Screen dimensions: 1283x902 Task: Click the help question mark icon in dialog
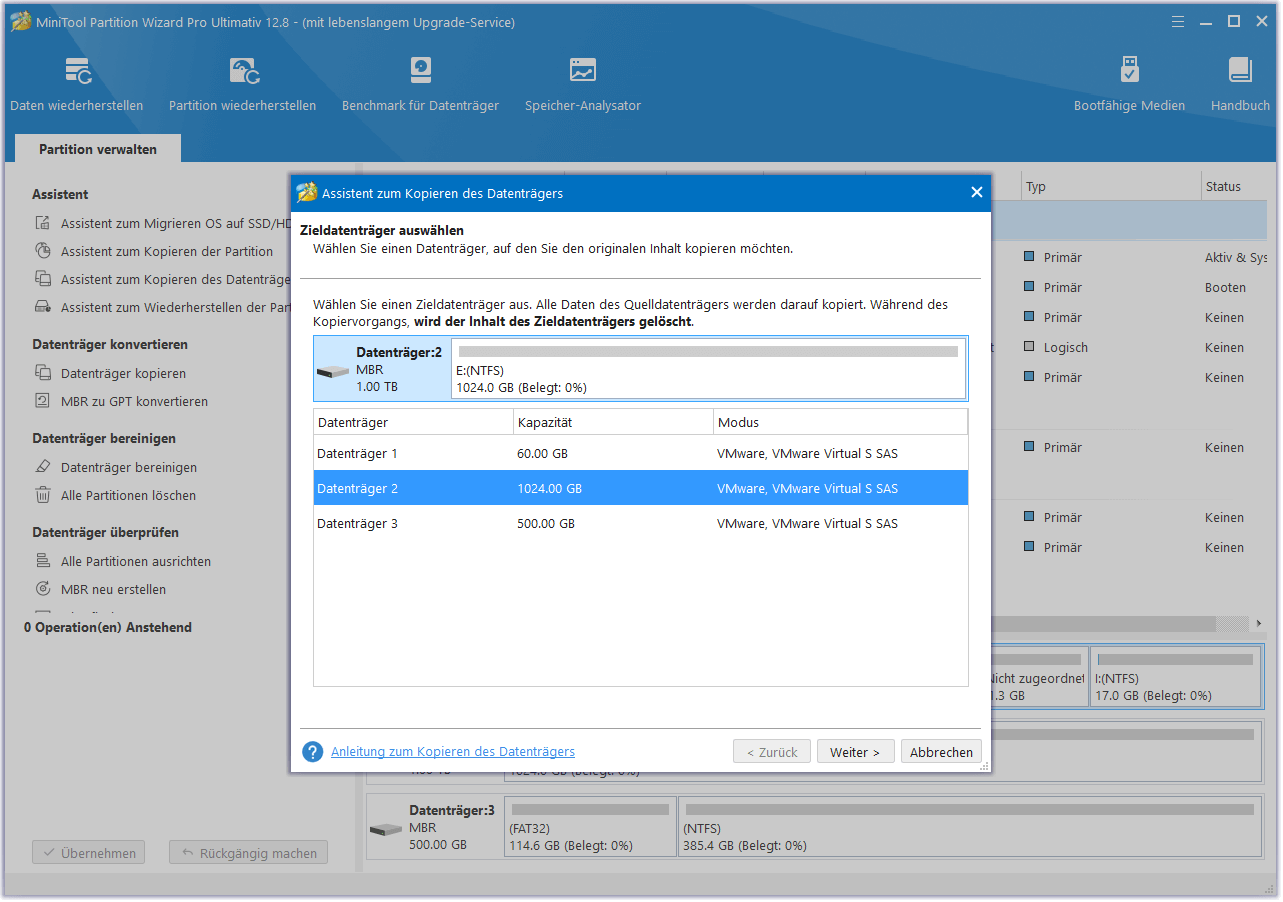point(313,752)
